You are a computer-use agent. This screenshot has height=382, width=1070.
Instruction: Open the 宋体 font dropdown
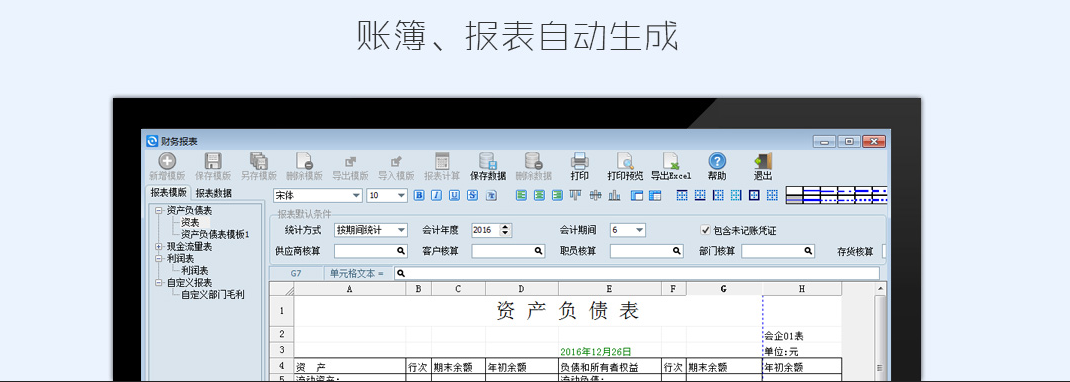pos(356,195)
